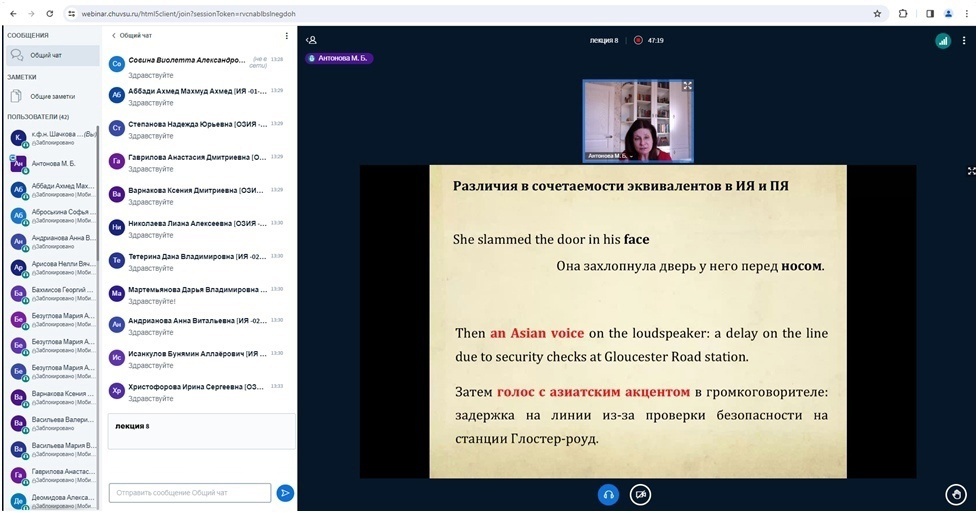This screenshot has height=513, width=978.
Task: Click the Антонова М. Б. presenter badge
Action: (339, 58)
